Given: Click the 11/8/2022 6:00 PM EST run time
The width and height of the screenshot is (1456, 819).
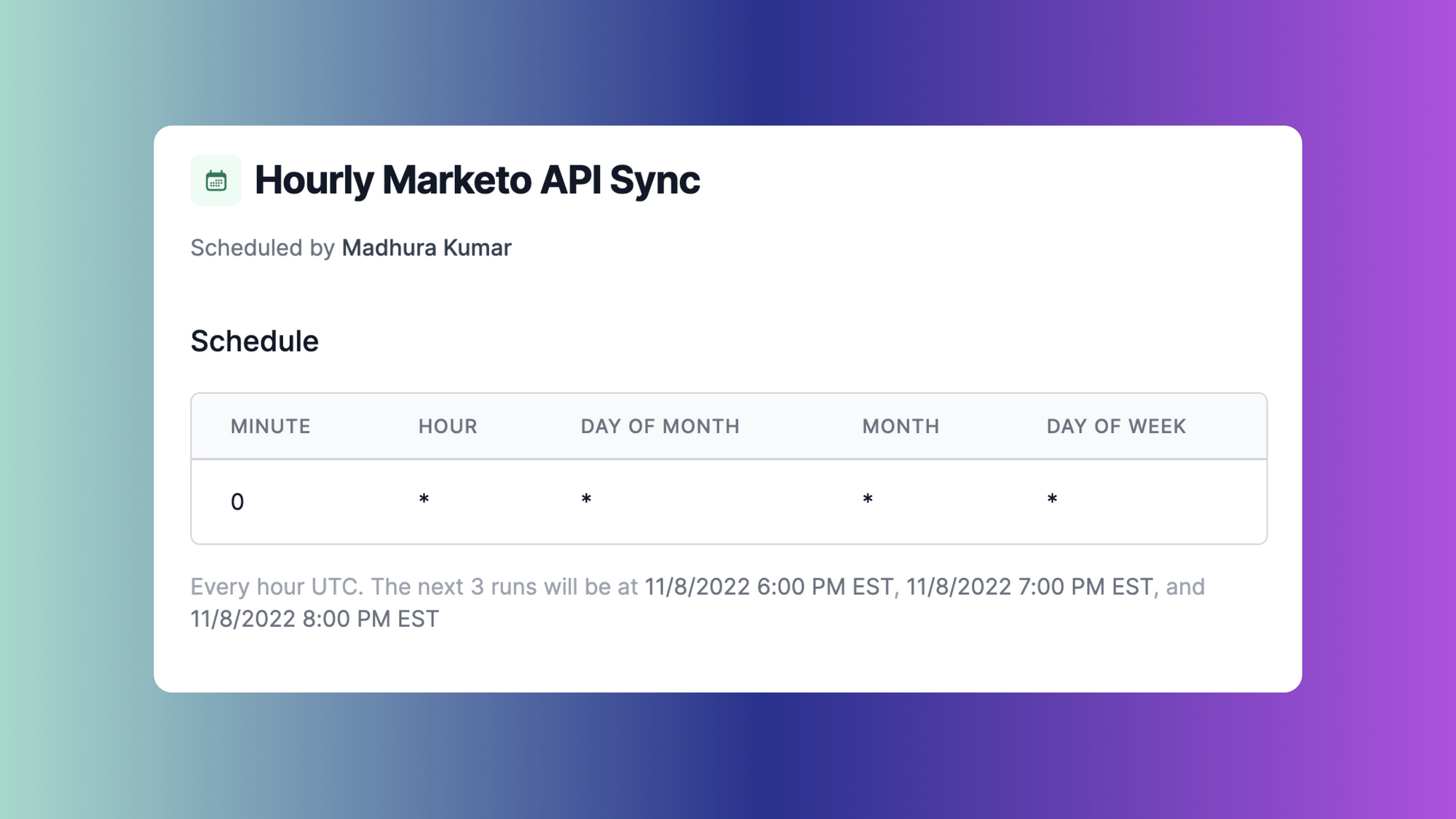Looking at the screenshot, I should [x=769, y=587].
